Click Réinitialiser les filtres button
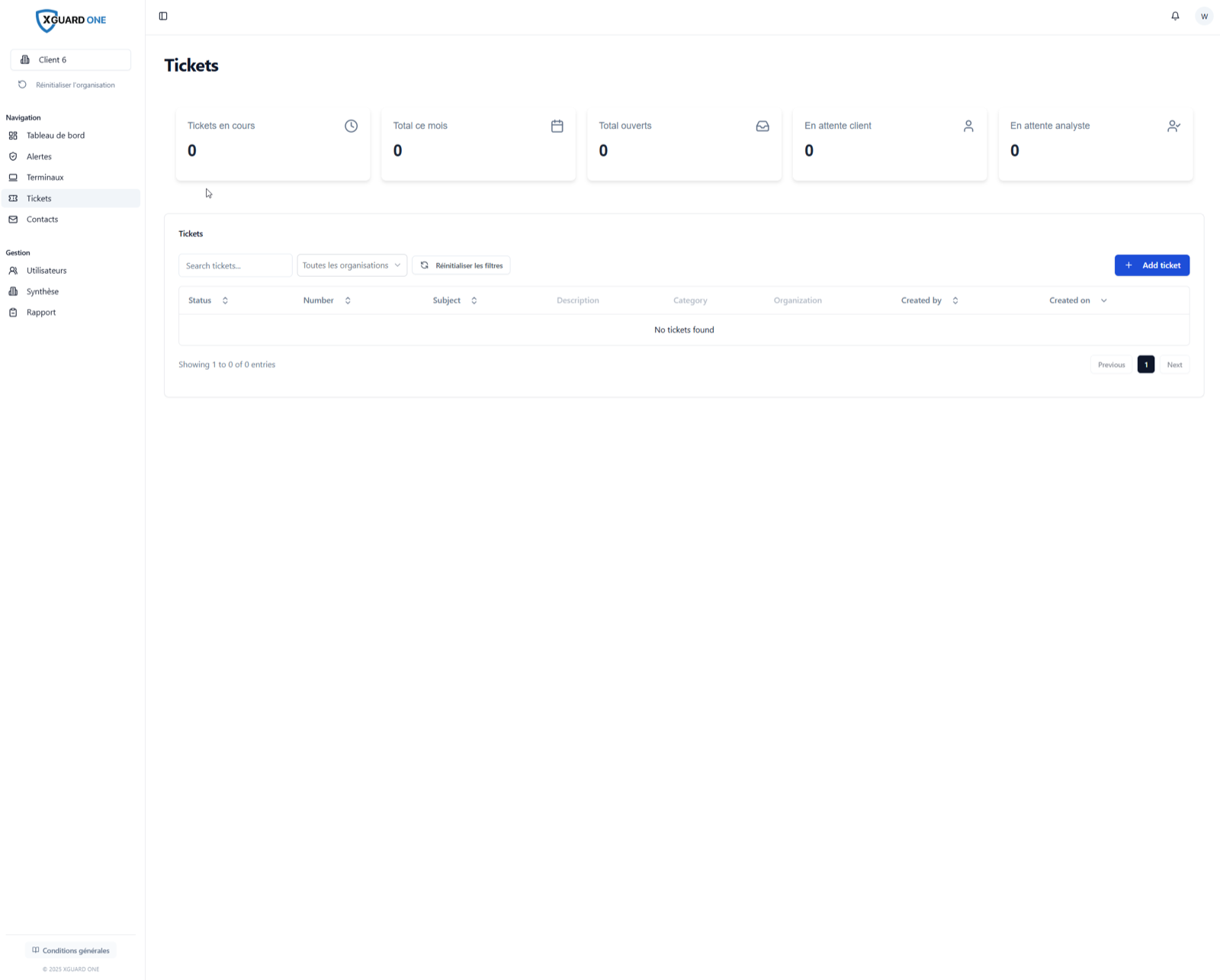Image resolution: width=1220 pixels, height=980 pixels. coord(461,265)
